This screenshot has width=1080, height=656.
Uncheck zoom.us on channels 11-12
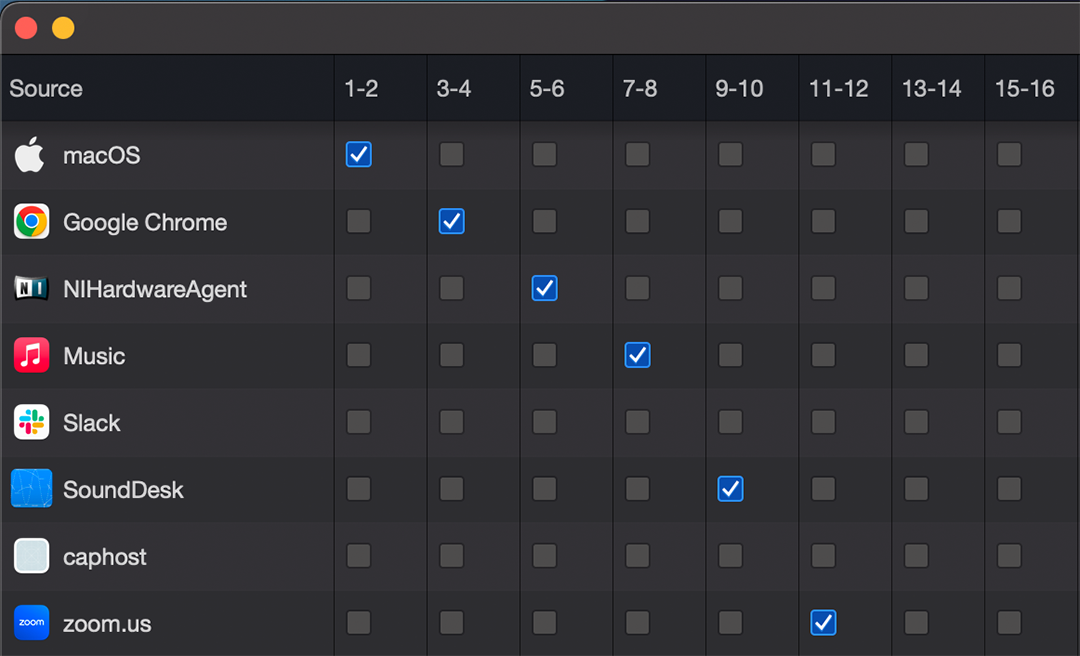click(824, 622)
